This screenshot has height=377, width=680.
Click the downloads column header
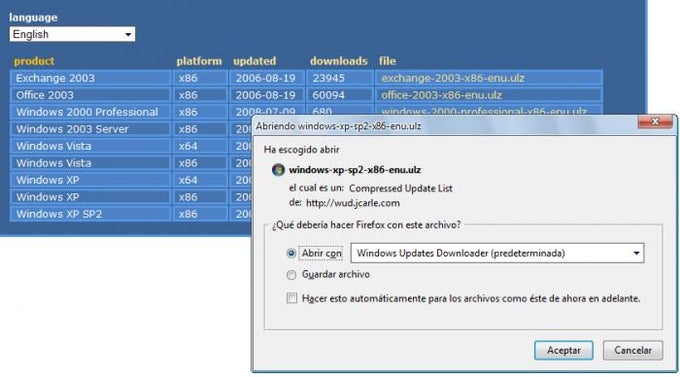pyautogui.click(x=339, y=61)
